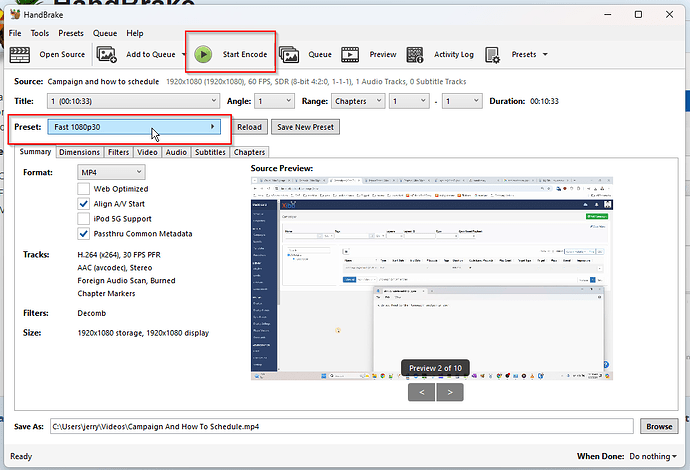Open the Add to Queue dropdown arrow

pyautogui.click(x=184, y=55)
